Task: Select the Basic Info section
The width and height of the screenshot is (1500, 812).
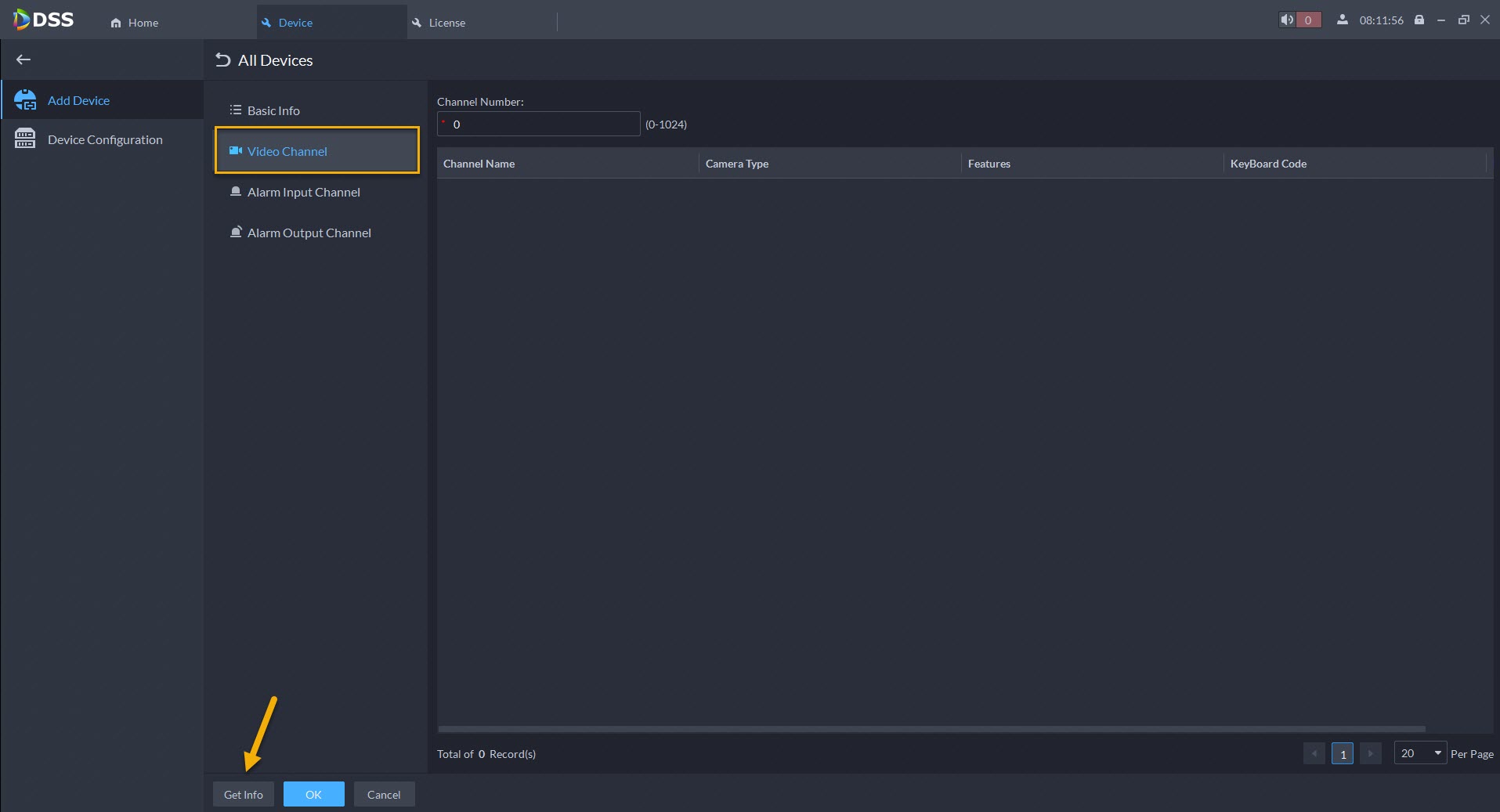Action: click(x=273, y=110)
